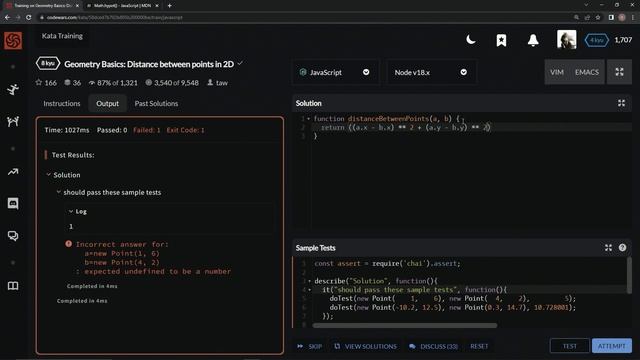Go back in the browser

7,18
